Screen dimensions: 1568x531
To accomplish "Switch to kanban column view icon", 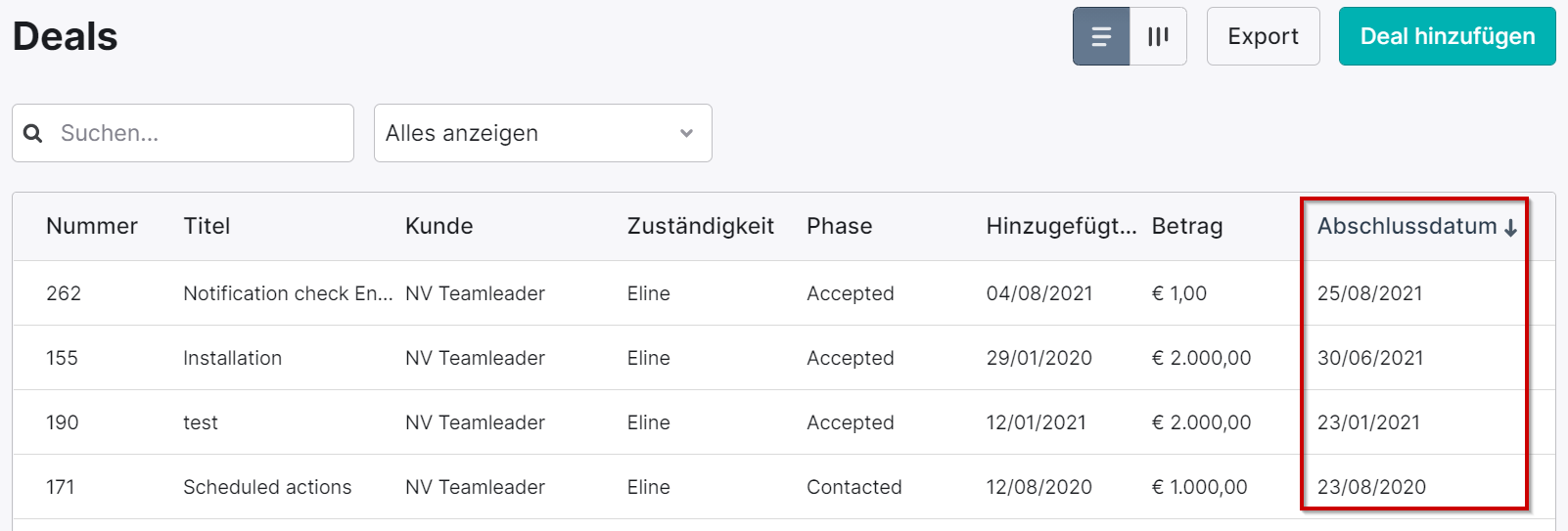I will [x=1158, y=36].
